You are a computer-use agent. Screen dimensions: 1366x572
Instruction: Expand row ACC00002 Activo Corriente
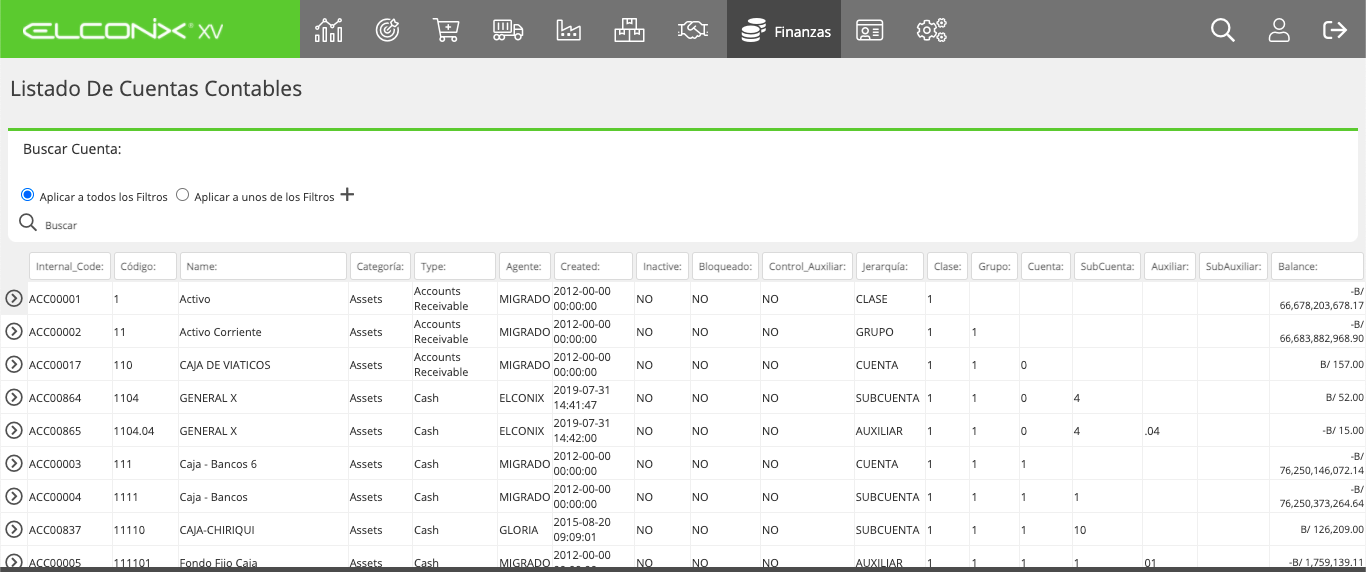14,331
